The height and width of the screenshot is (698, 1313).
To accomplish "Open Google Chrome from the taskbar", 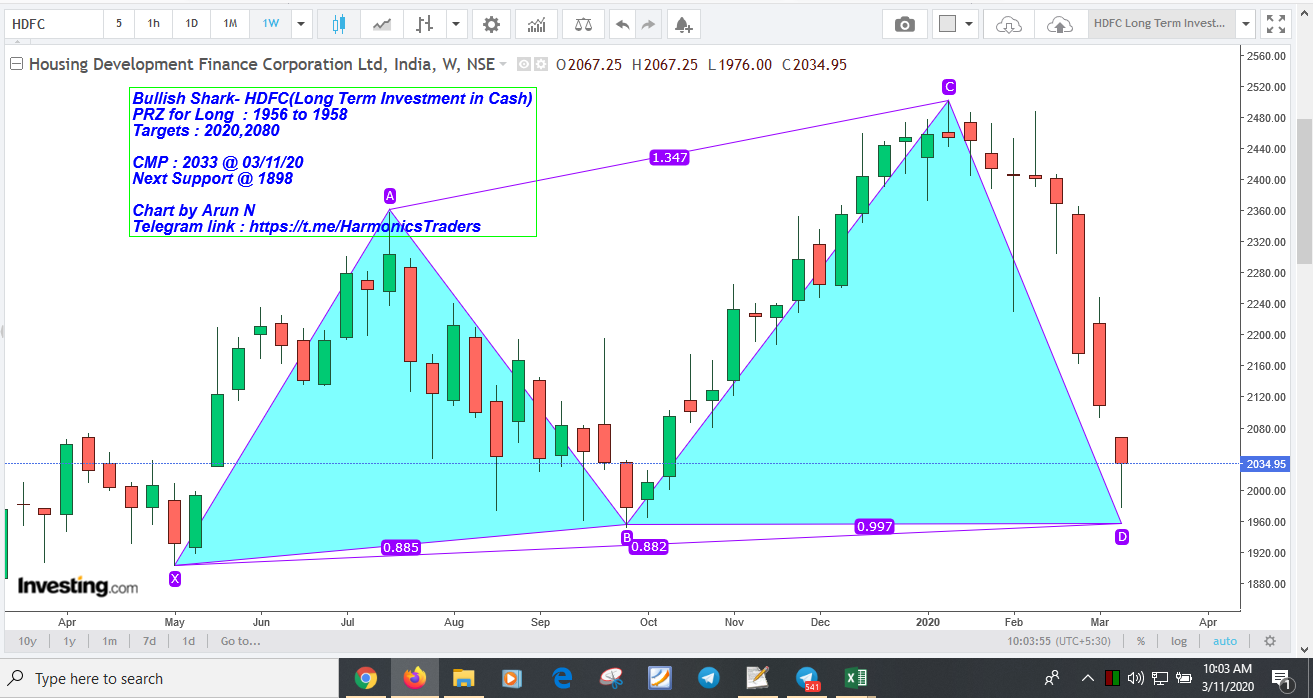I will [366, 678].
